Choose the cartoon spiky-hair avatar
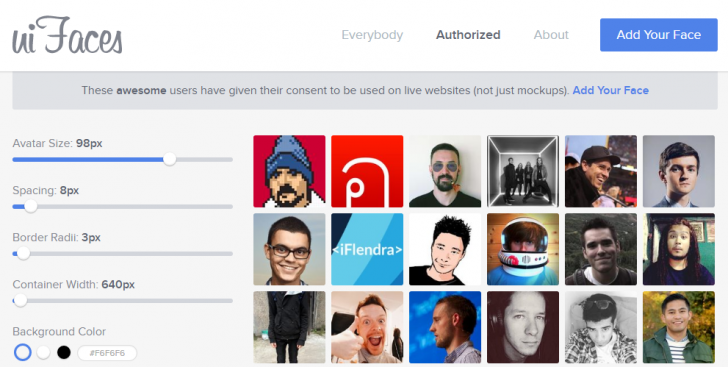The image size is (728, 367). tap(445, 249)
